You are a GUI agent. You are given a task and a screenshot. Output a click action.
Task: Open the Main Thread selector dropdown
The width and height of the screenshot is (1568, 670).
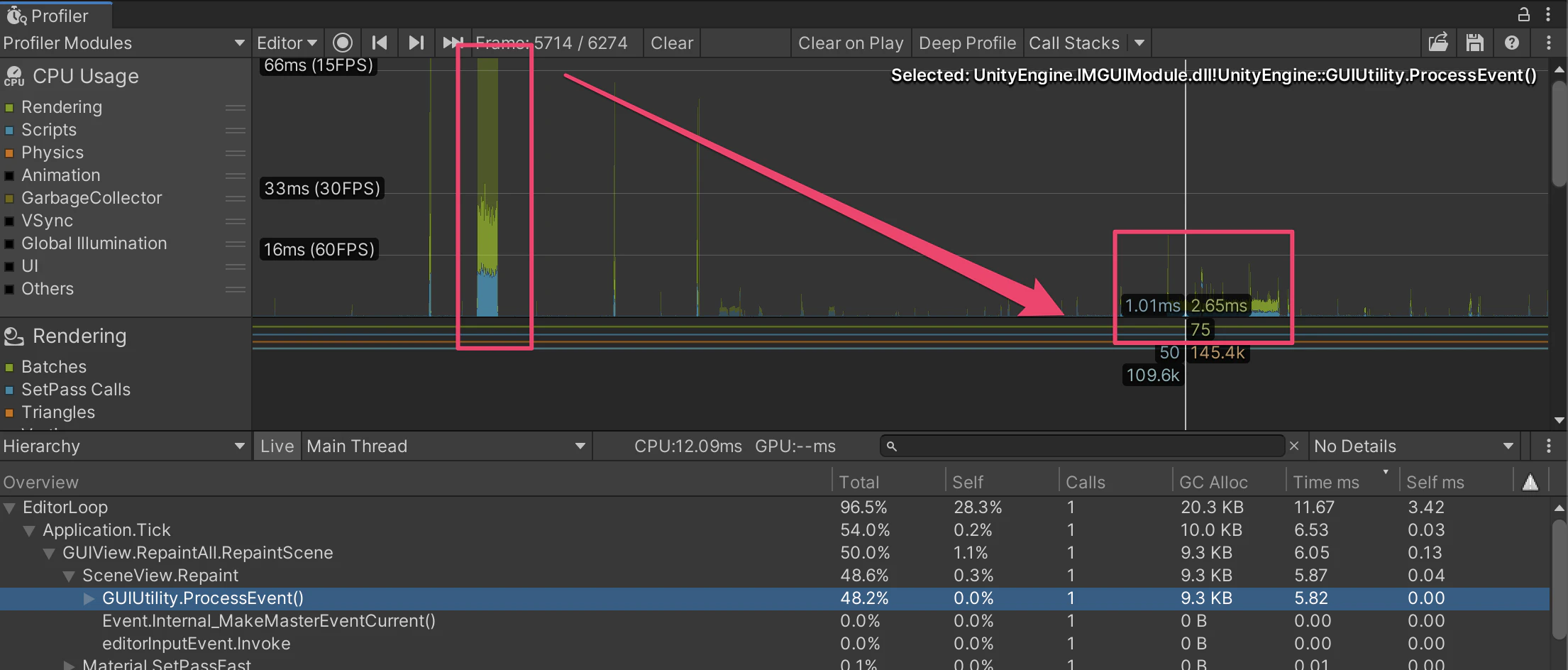pos(446,446)
